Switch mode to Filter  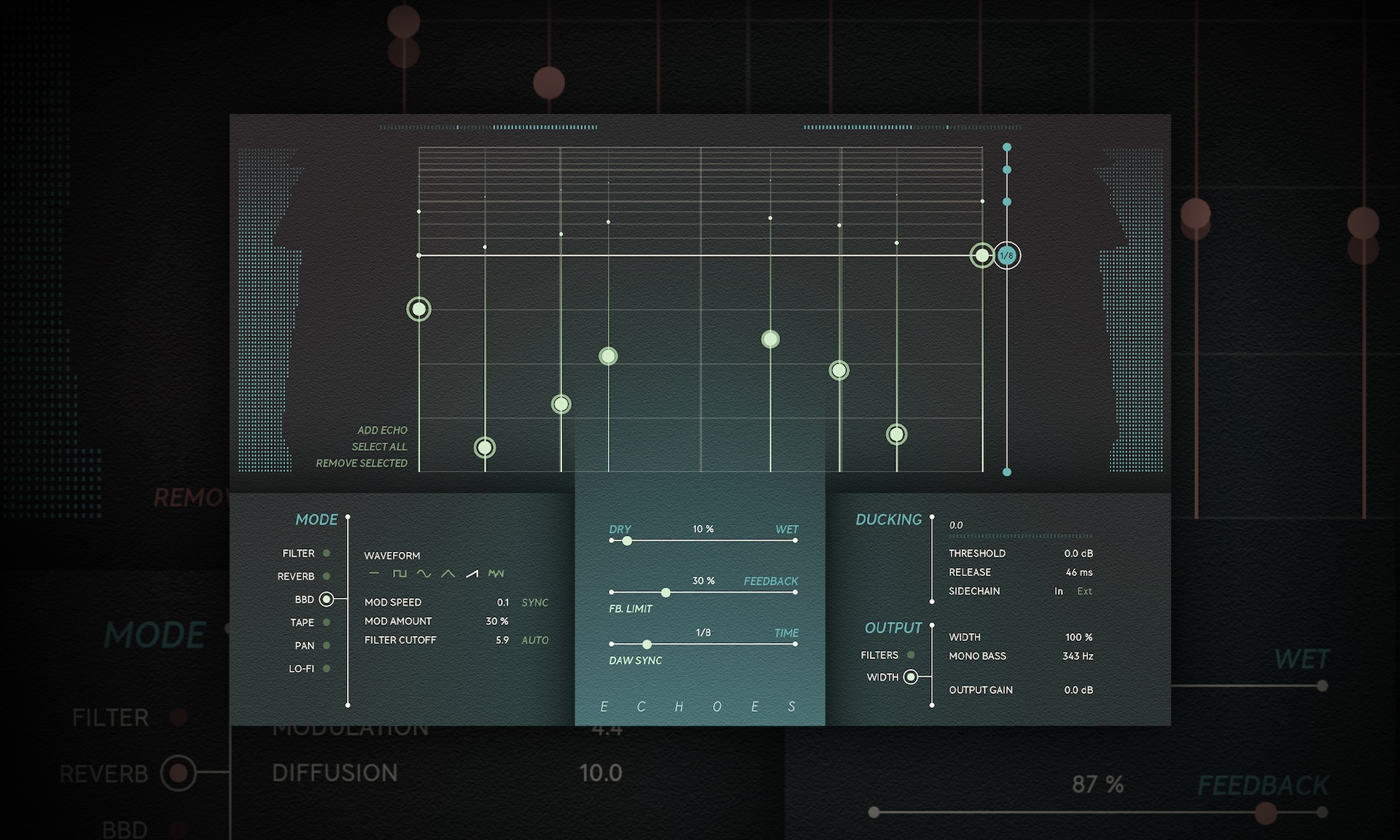(x=326, y=553)
